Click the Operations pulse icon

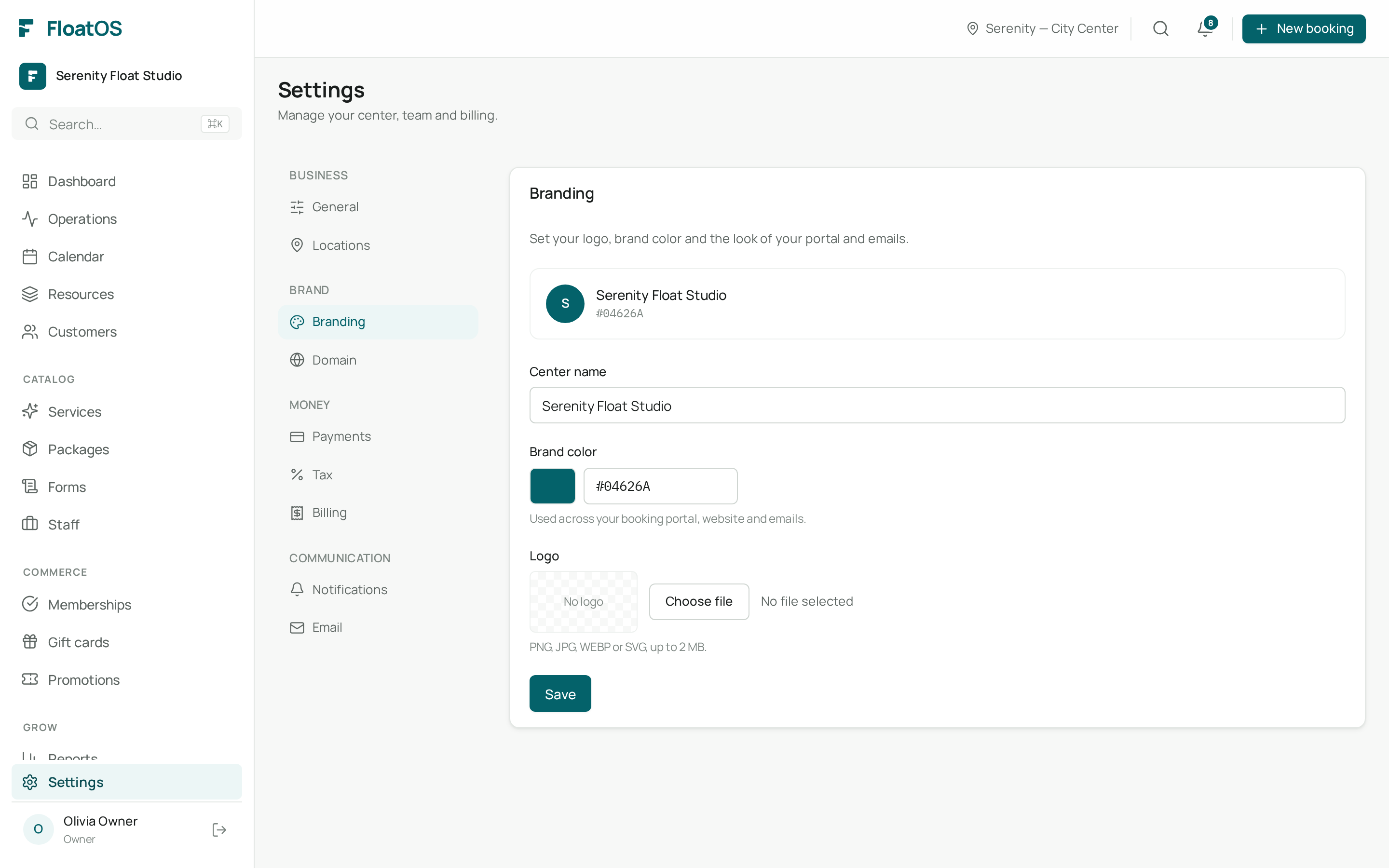(30, 219)
